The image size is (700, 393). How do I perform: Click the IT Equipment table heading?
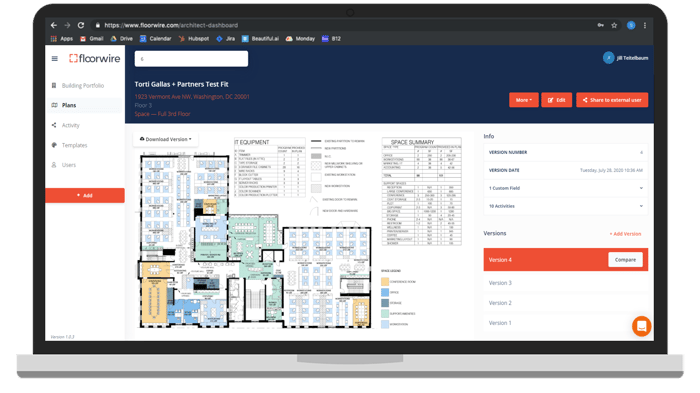[252, 142]
